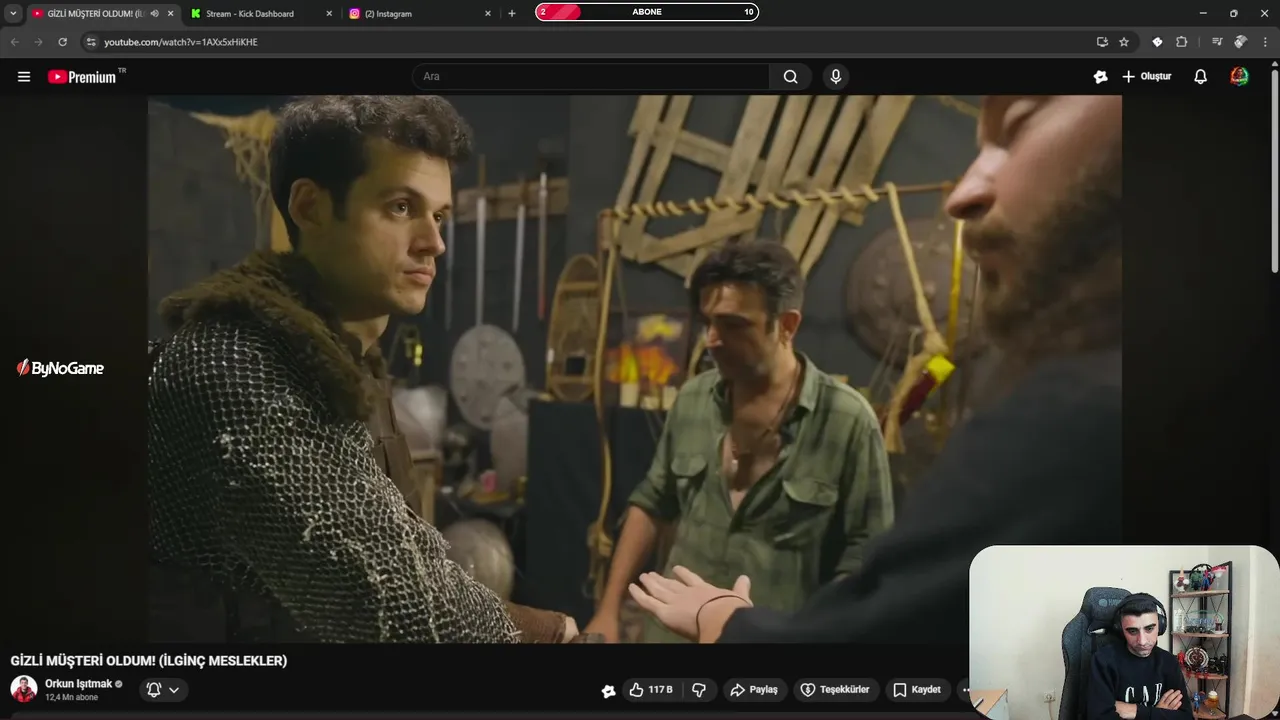Open the Orkun Işıtmak channel name link
Image resolution: width=1280 pixels, height=720 pixels.
79,684
